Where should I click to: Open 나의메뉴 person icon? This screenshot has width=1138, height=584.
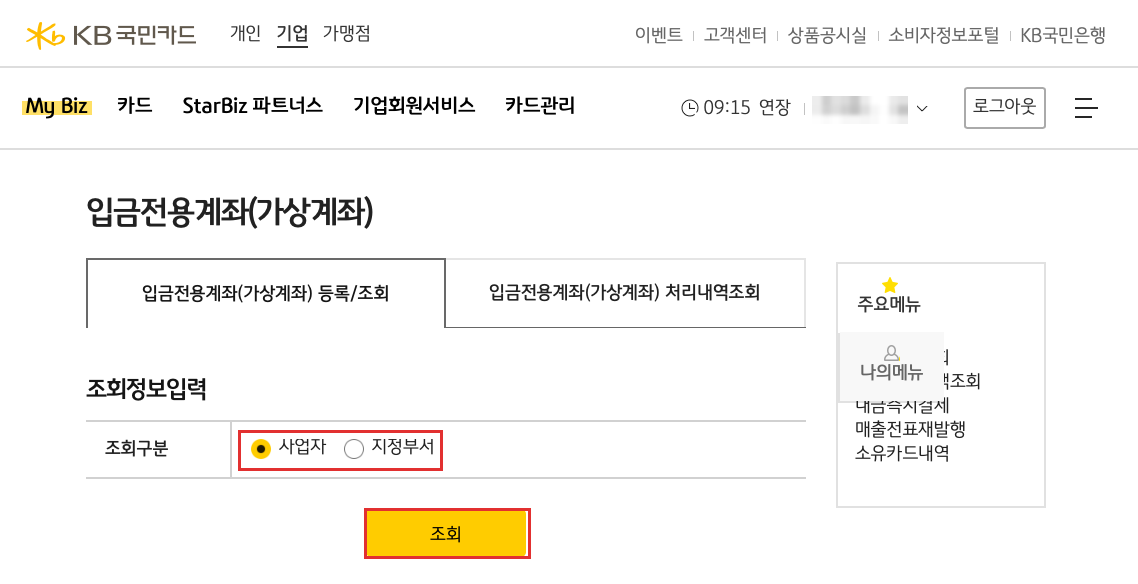[x=891, y=353]
